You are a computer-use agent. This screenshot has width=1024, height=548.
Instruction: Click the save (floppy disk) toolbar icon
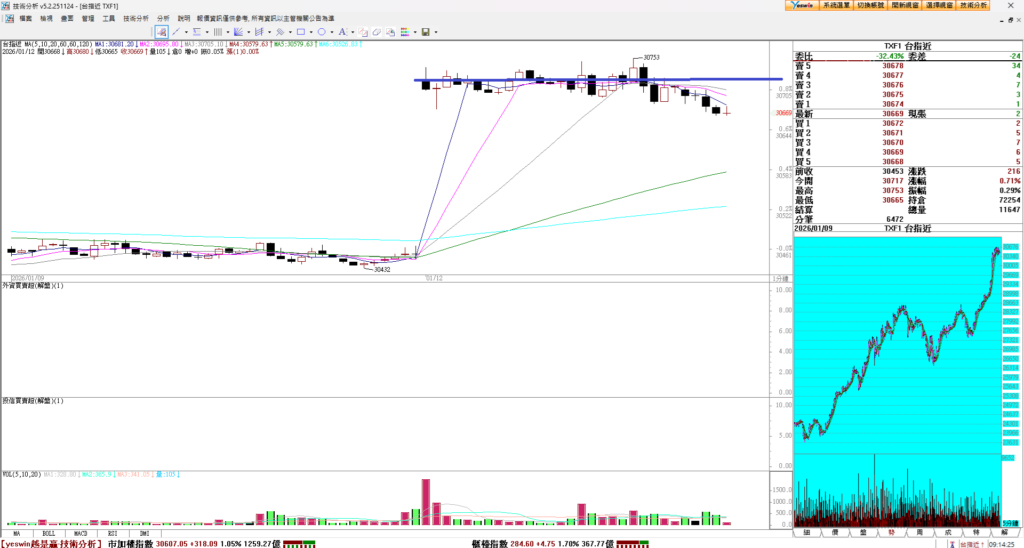(x=425, y=32)
